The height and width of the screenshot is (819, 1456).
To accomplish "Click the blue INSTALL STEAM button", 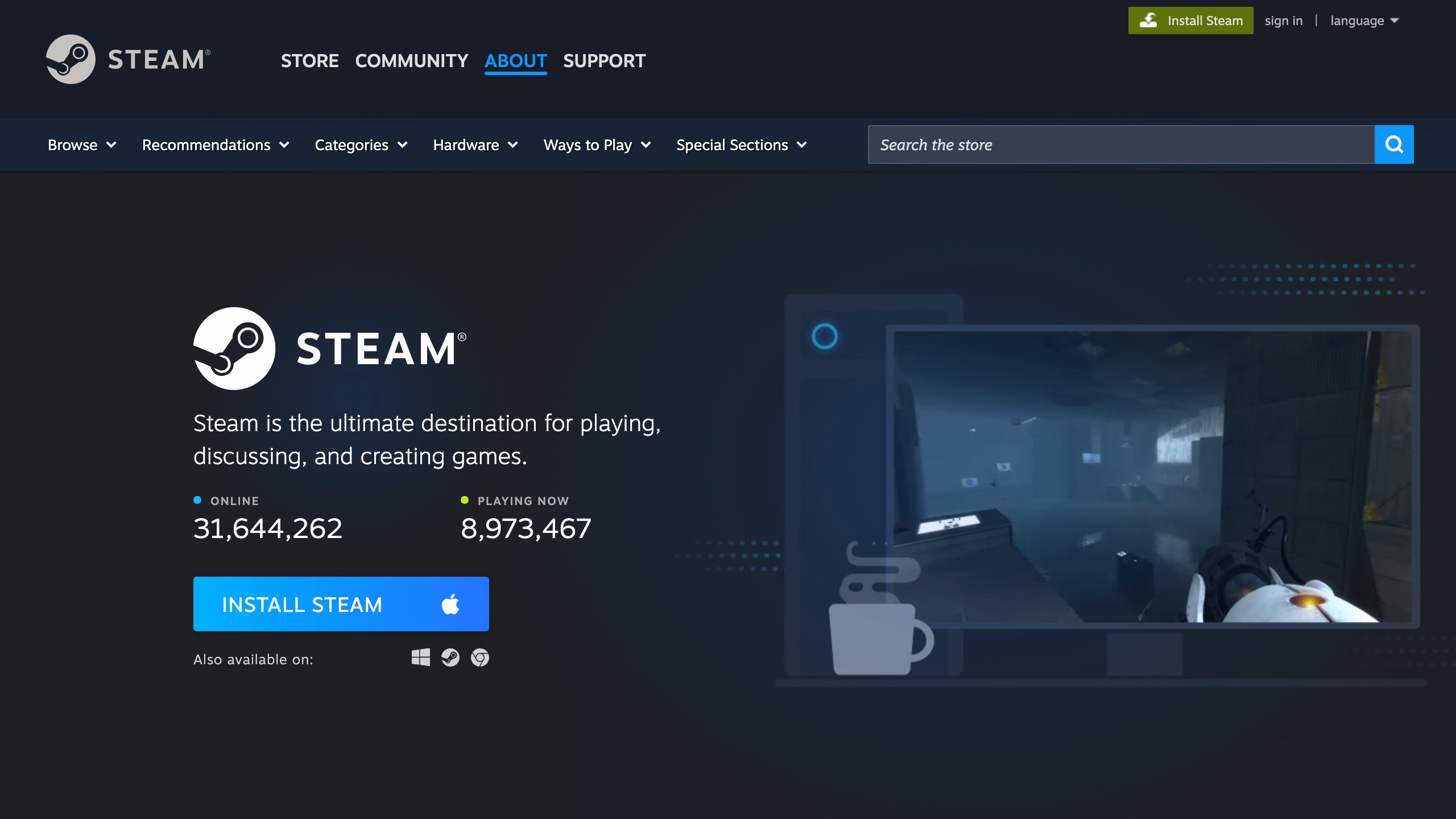I will 341,604.
